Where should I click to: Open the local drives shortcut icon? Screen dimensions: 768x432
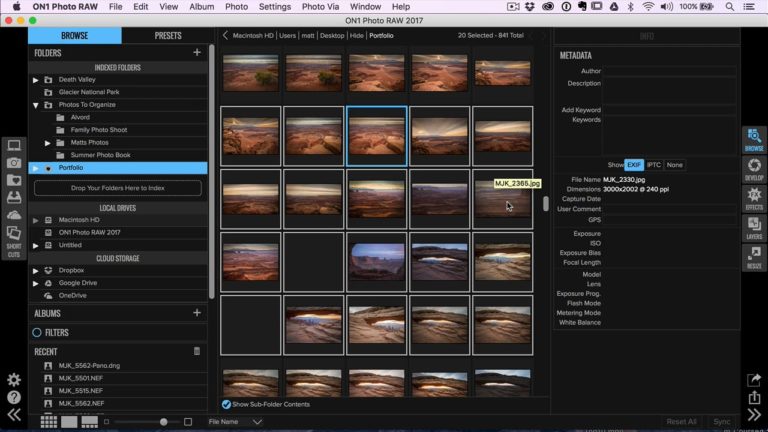click(14, 197)
